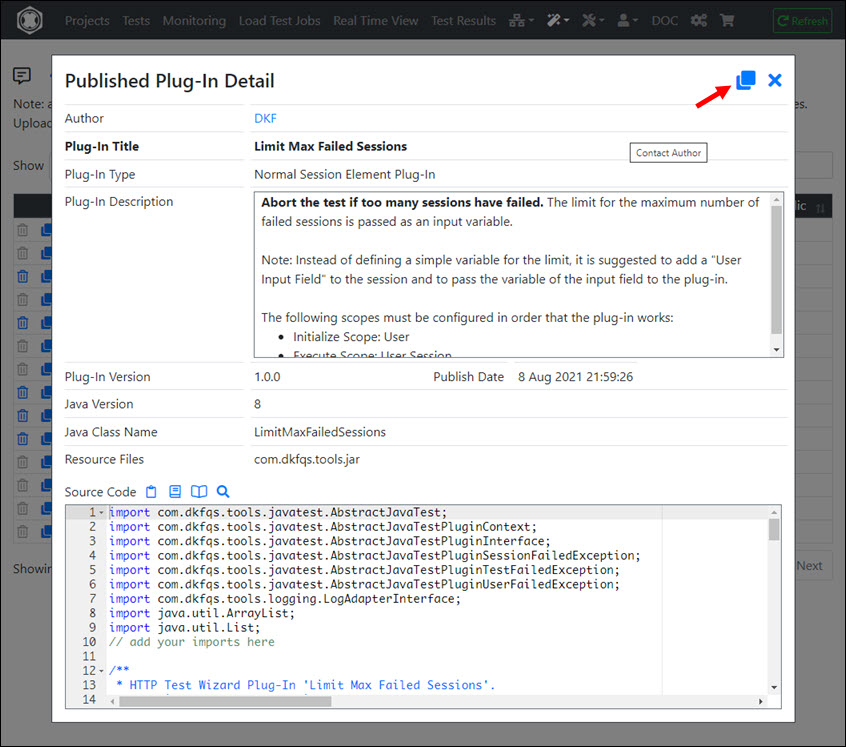The image size is (846, 747).
Task: Click the code editor scroll-right arrow
Action: pos(761,701)
